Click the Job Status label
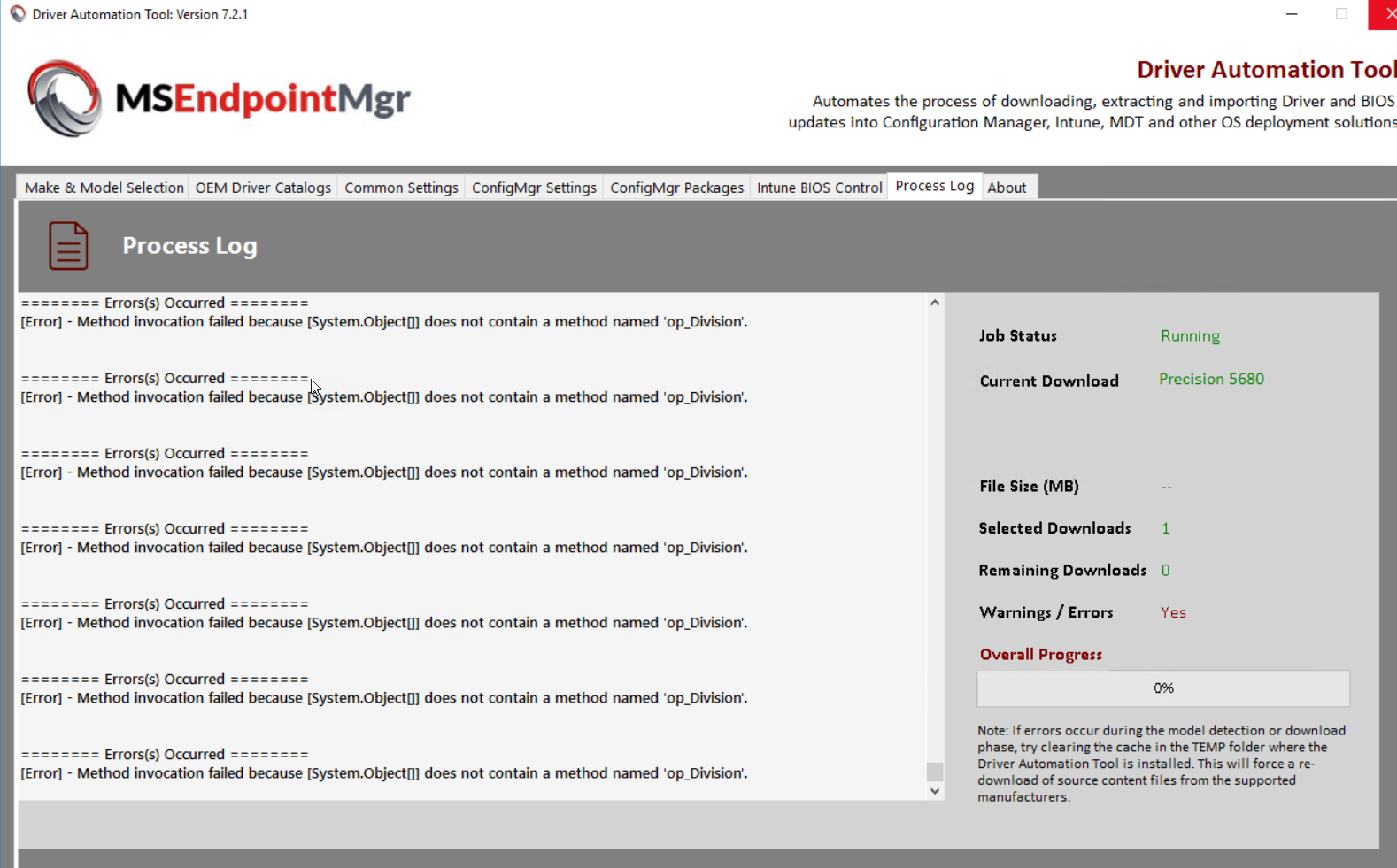 pyautogui.click(x=1017, y=336)
